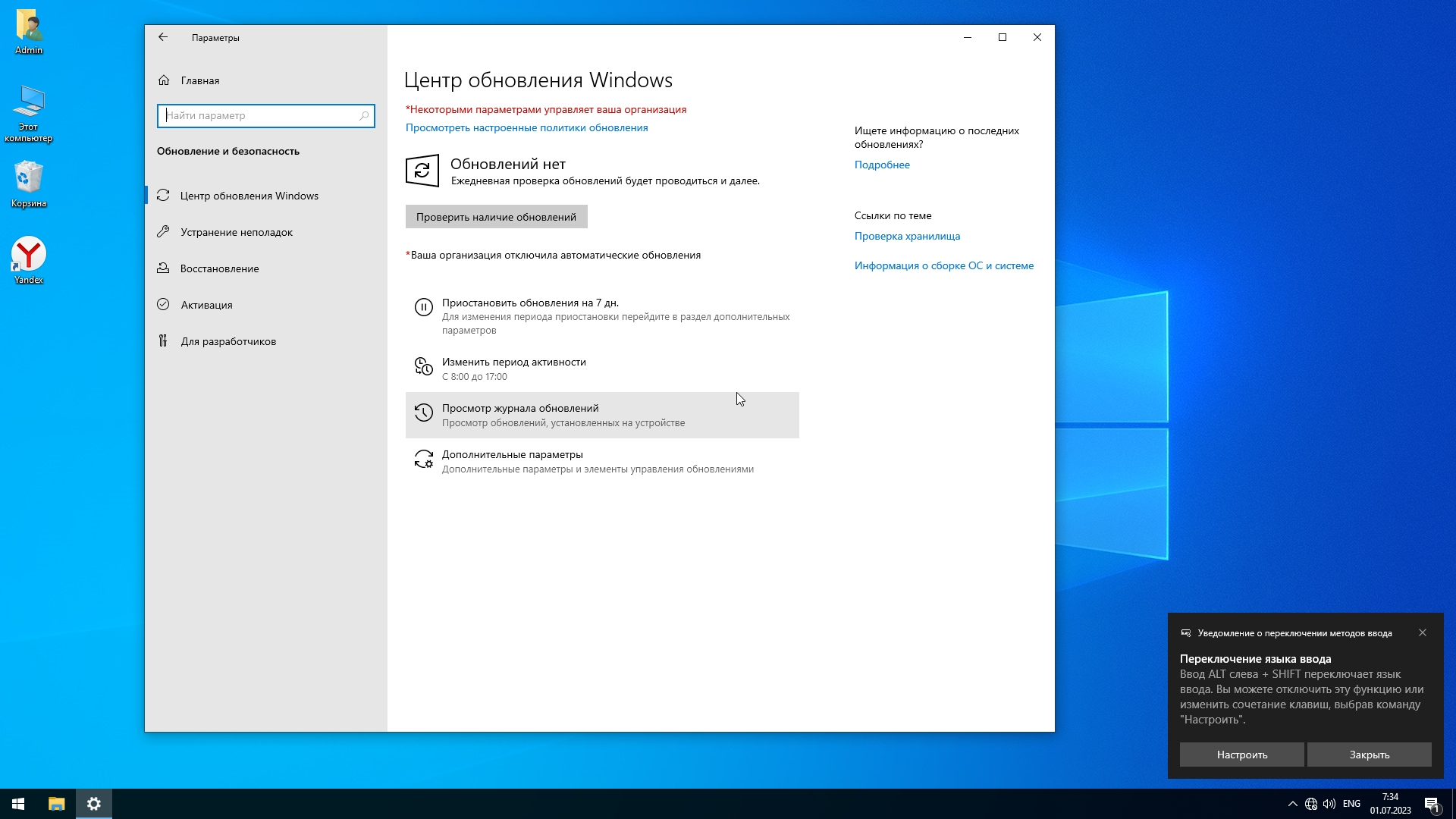Screen dimensions: 1456x819
Task: Open Проверка хранилища link
Action: point(907,236)
